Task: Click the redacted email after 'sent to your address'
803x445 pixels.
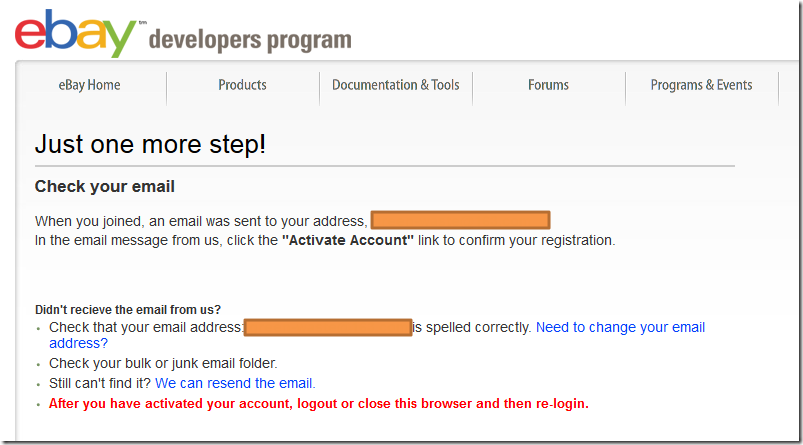Action: pyautogui.click(x=460, y=220)
